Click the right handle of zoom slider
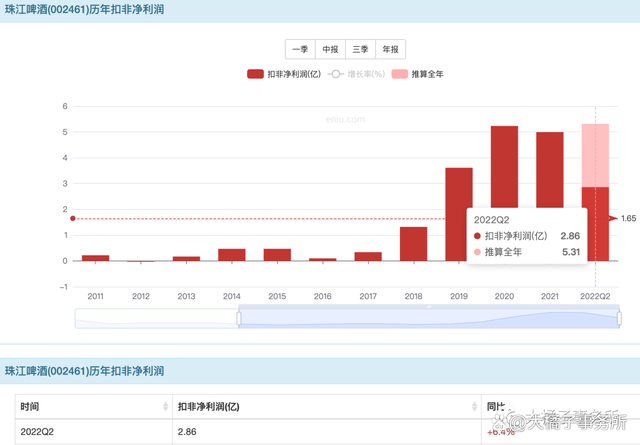 (x=619, y=318)
